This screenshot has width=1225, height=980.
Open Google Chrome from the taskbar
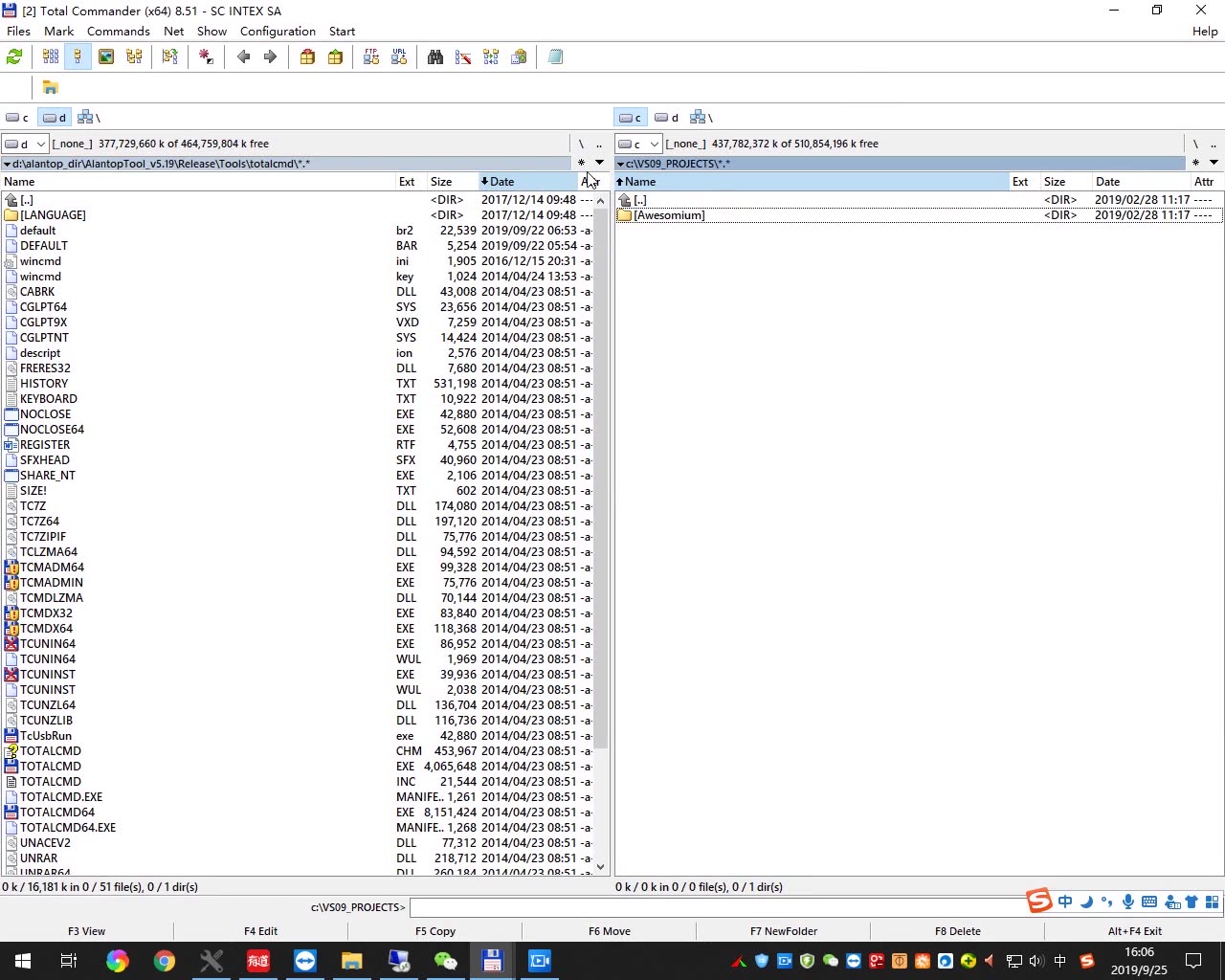pos(165,961)
